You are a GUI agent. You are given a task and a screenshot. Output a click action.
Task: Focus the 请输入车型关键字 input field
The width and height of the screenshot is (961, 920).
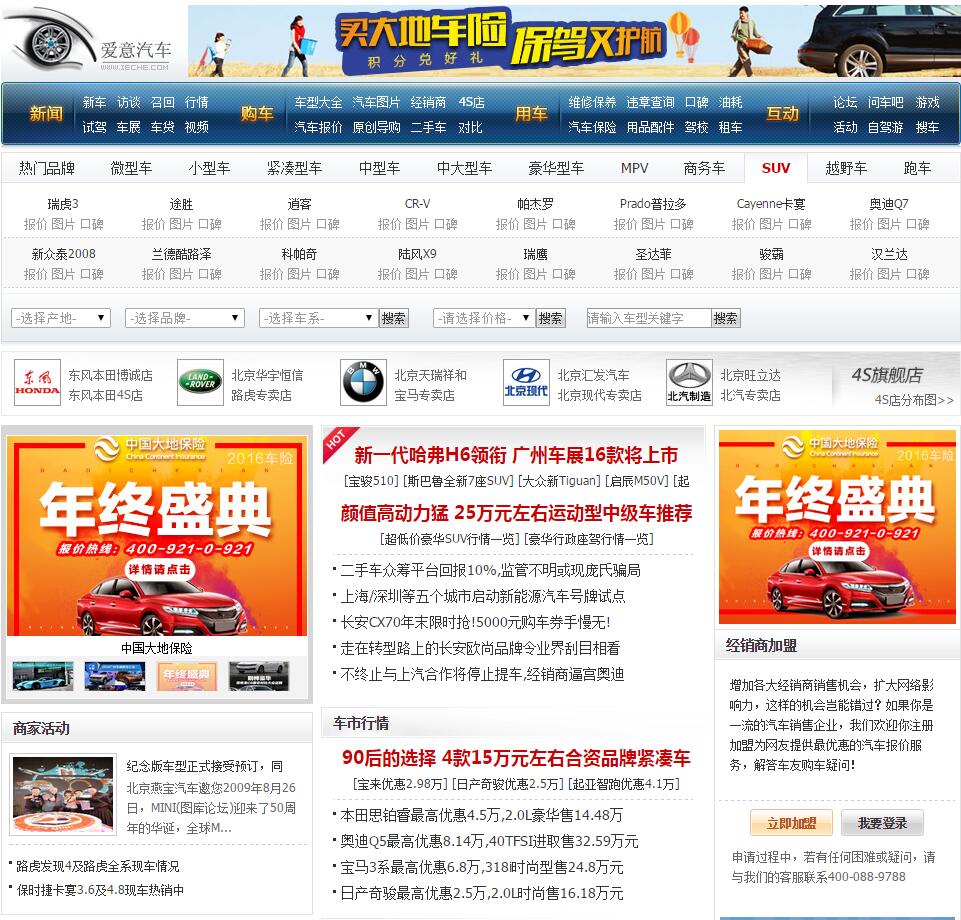[648, 318]
